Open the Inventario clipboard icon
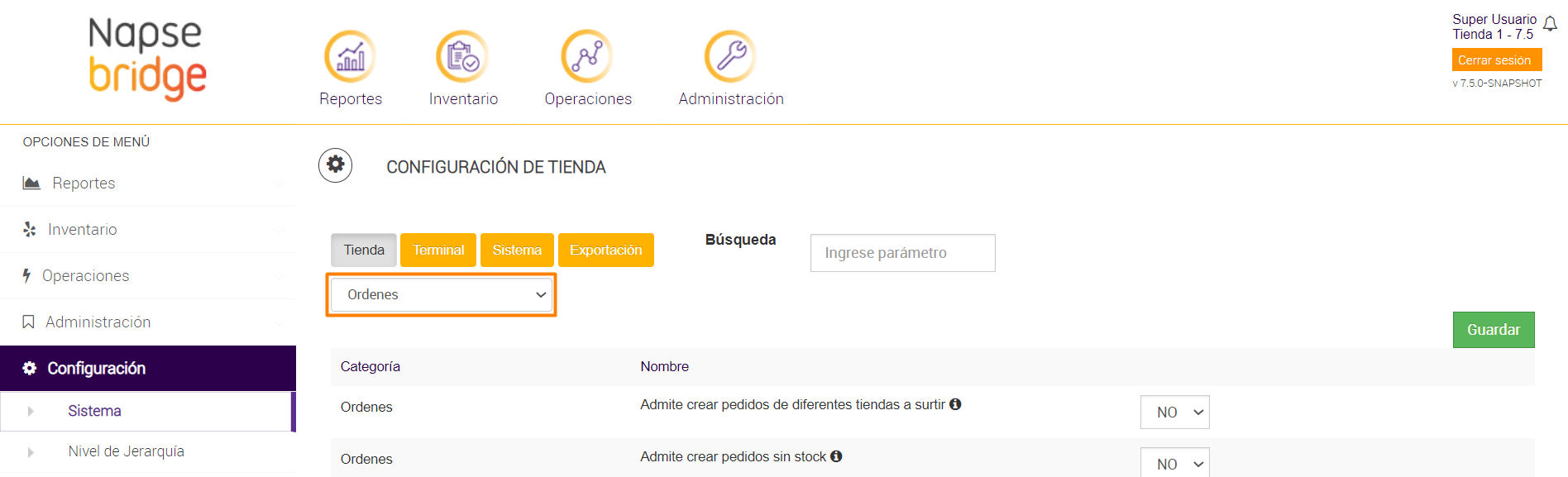The image size is (1568, 477). tap(462, 56)
